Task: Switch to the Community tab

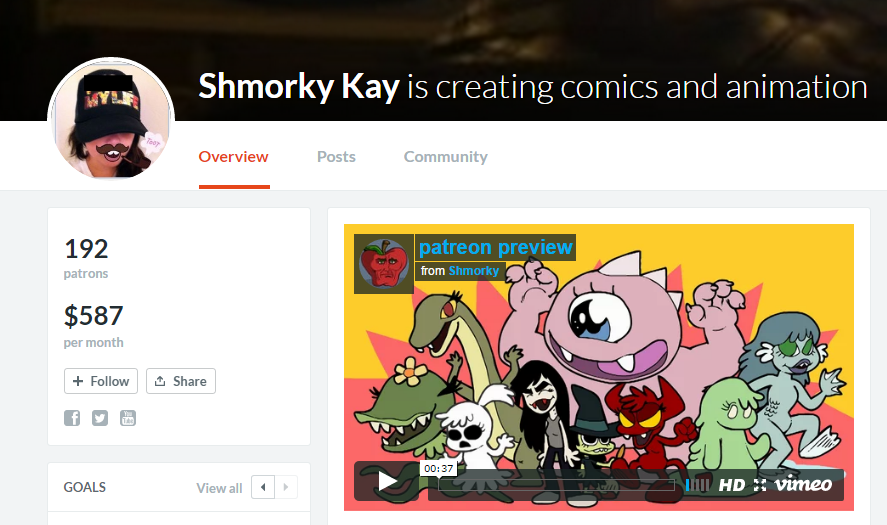Action: pyautogui.click(x=446, y=157)
